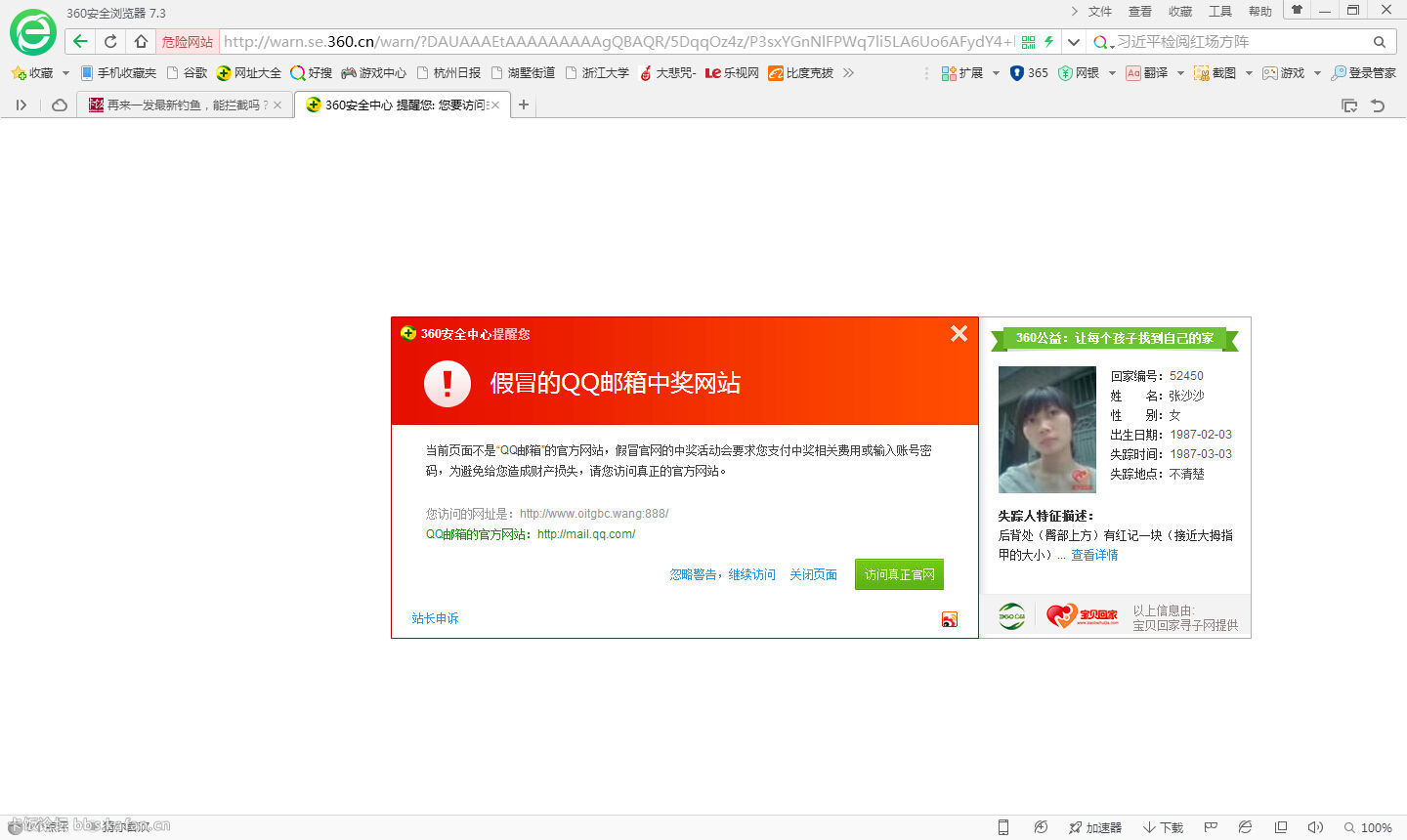This screenshot has height=840, width=1407.
Task: Open the 好搜 bookmark
Action: point(312,73)
